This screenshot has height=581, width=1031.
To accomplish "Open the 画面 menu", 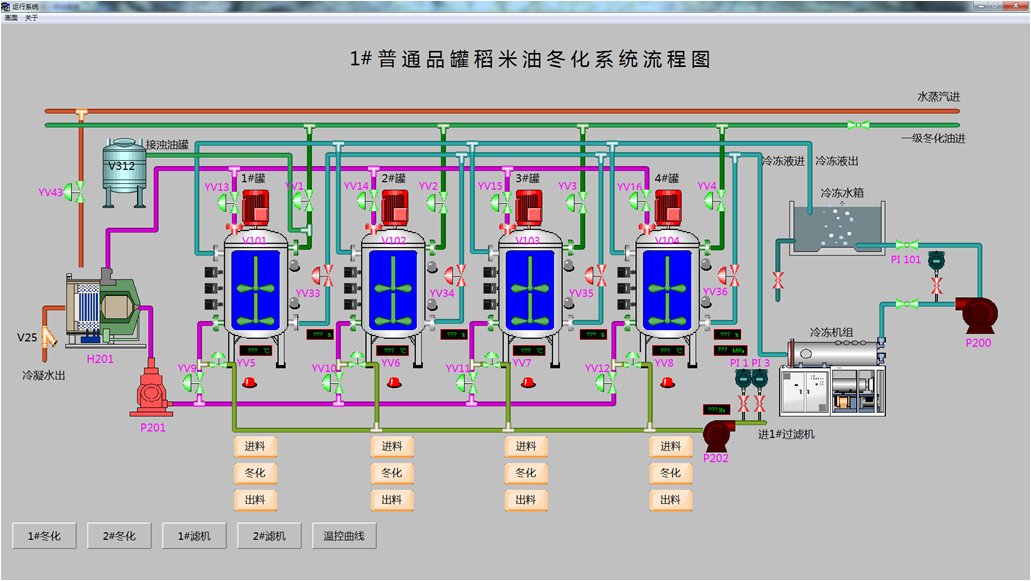I will [11, 18].
